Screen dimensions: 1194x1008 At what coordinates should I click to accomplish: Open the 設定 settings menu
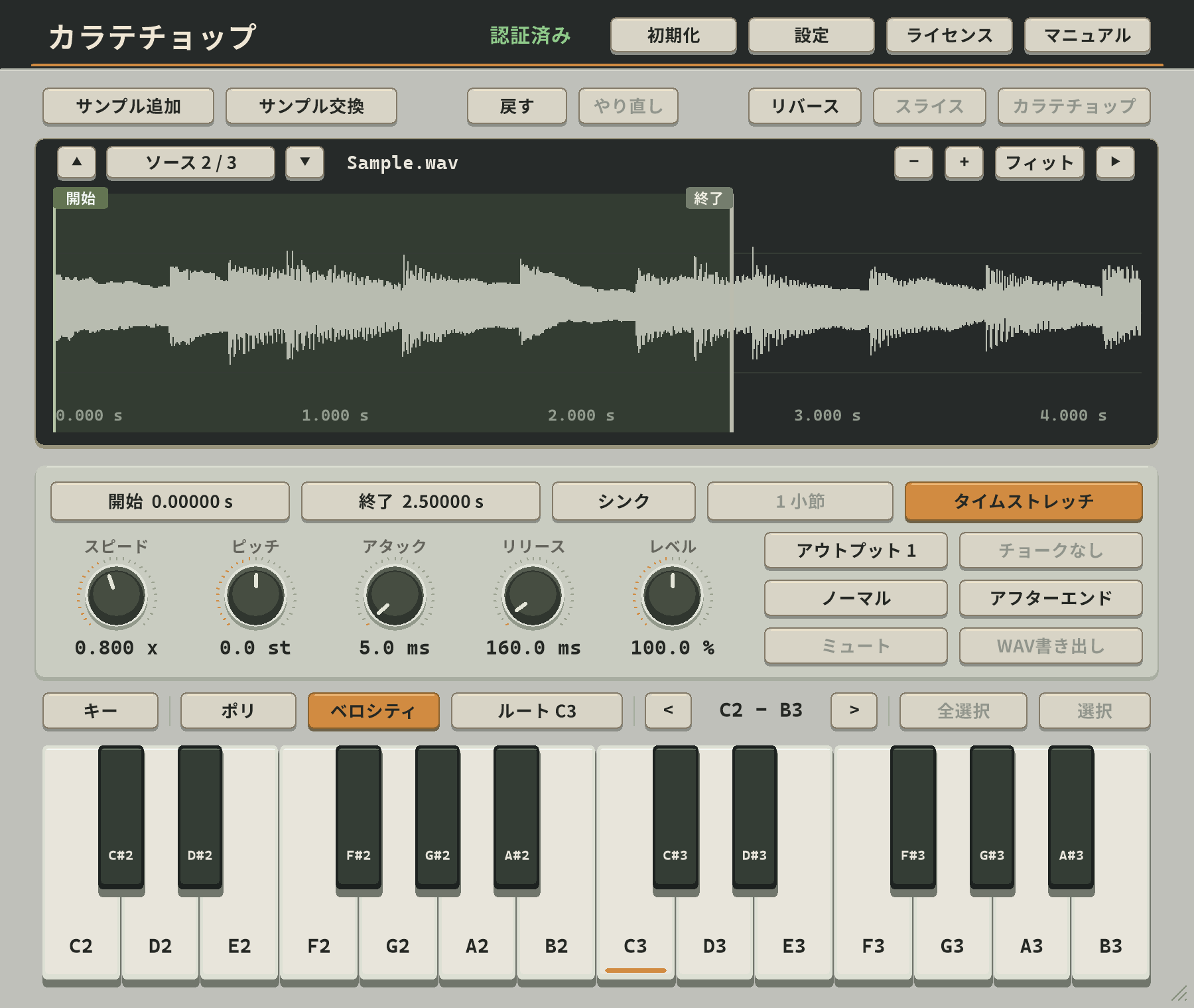(x=811, y=35)
